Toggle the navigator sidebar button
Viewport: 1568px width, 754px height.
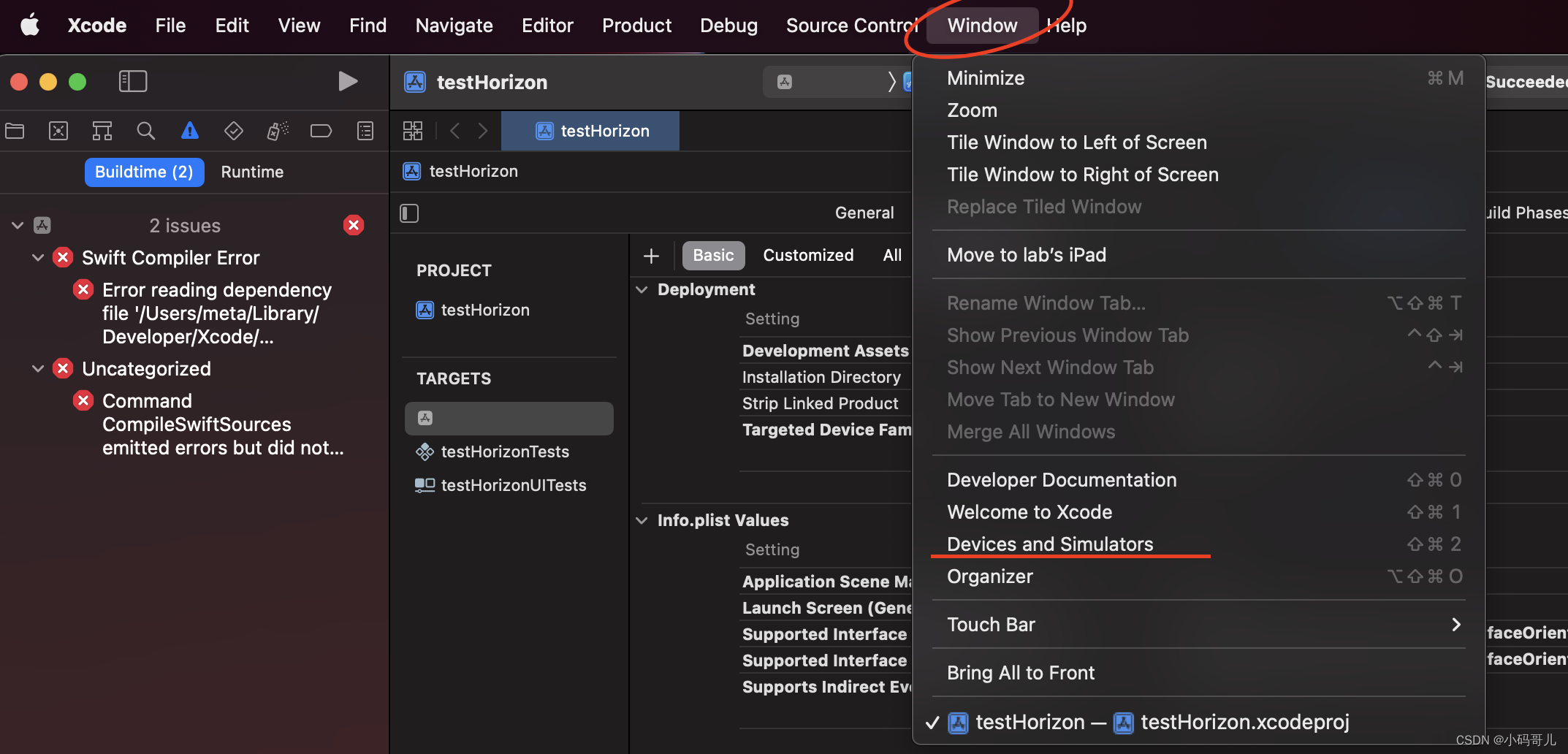pos(133,81)
